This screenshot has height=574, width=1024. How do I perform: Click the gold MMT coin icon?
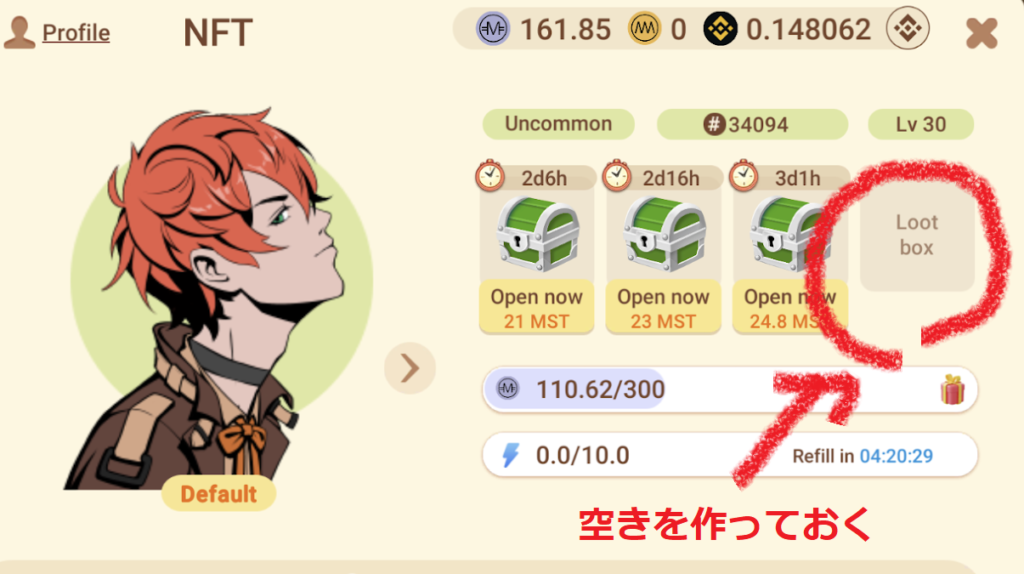pyautogui.click(x=644, y=29)
